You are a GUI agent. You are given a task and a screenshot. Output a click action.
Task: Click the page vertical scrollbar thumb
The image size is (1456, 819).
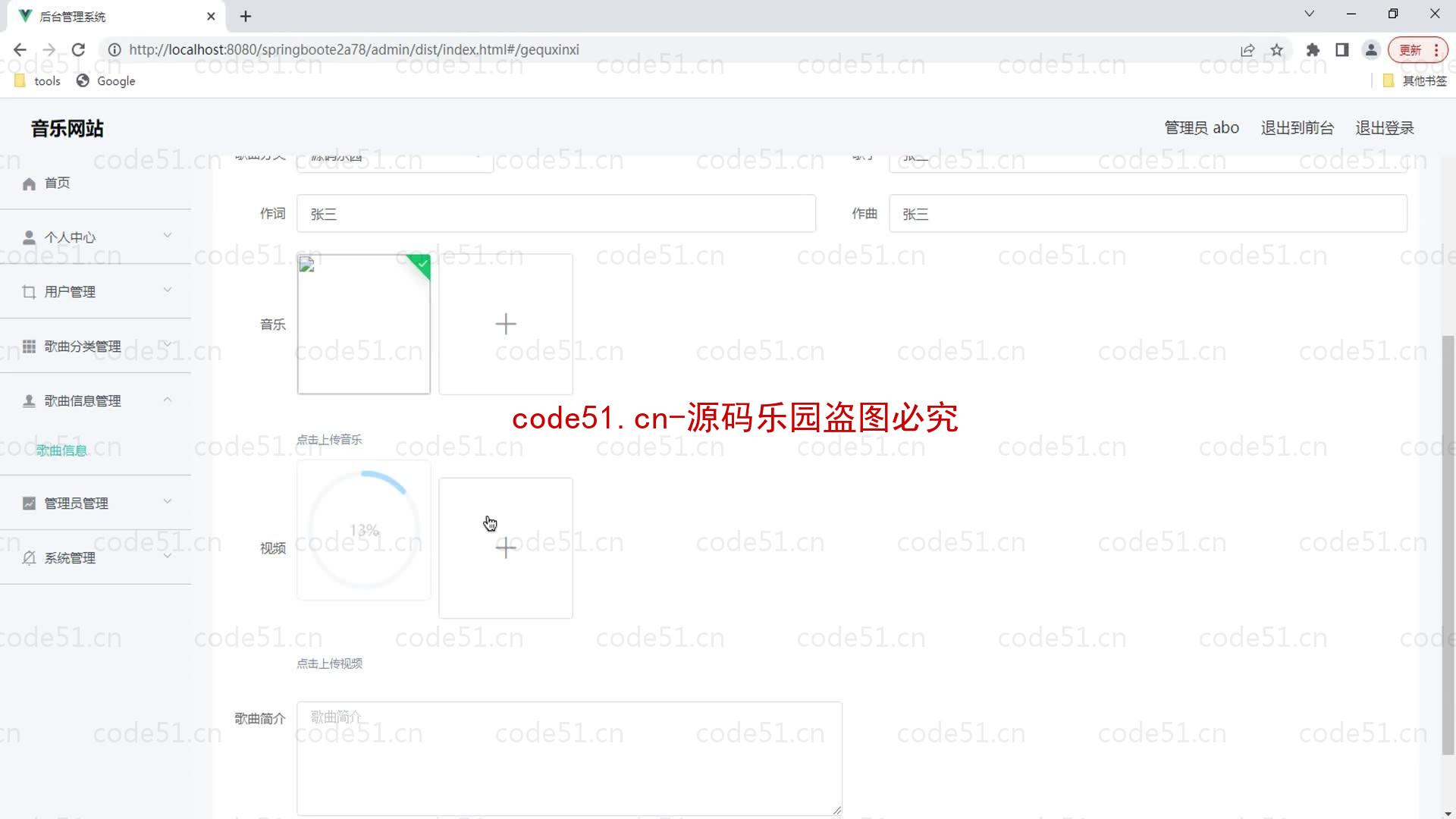(1448, 544)
